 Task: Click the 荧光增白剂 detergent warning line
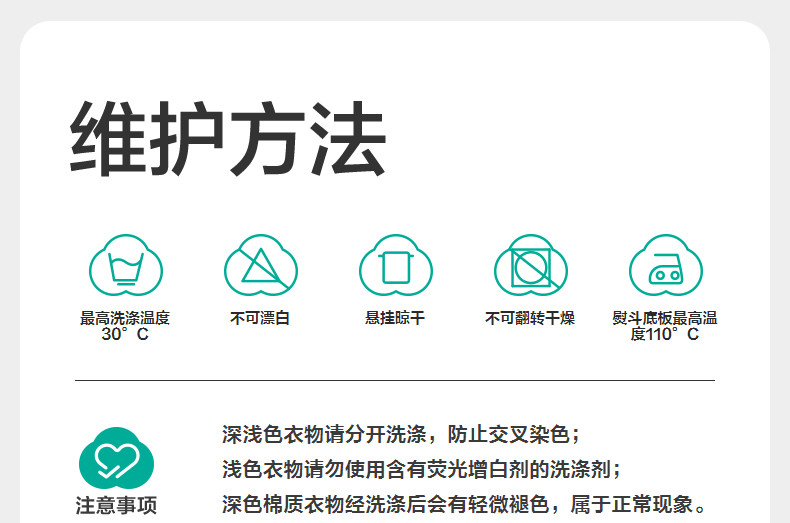(421, 469)
